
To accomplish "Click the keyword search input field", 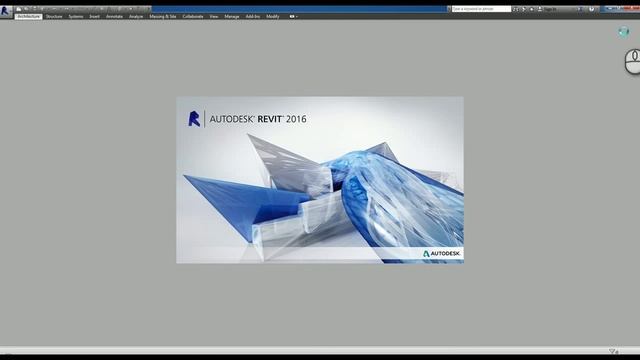I will 481,9.
